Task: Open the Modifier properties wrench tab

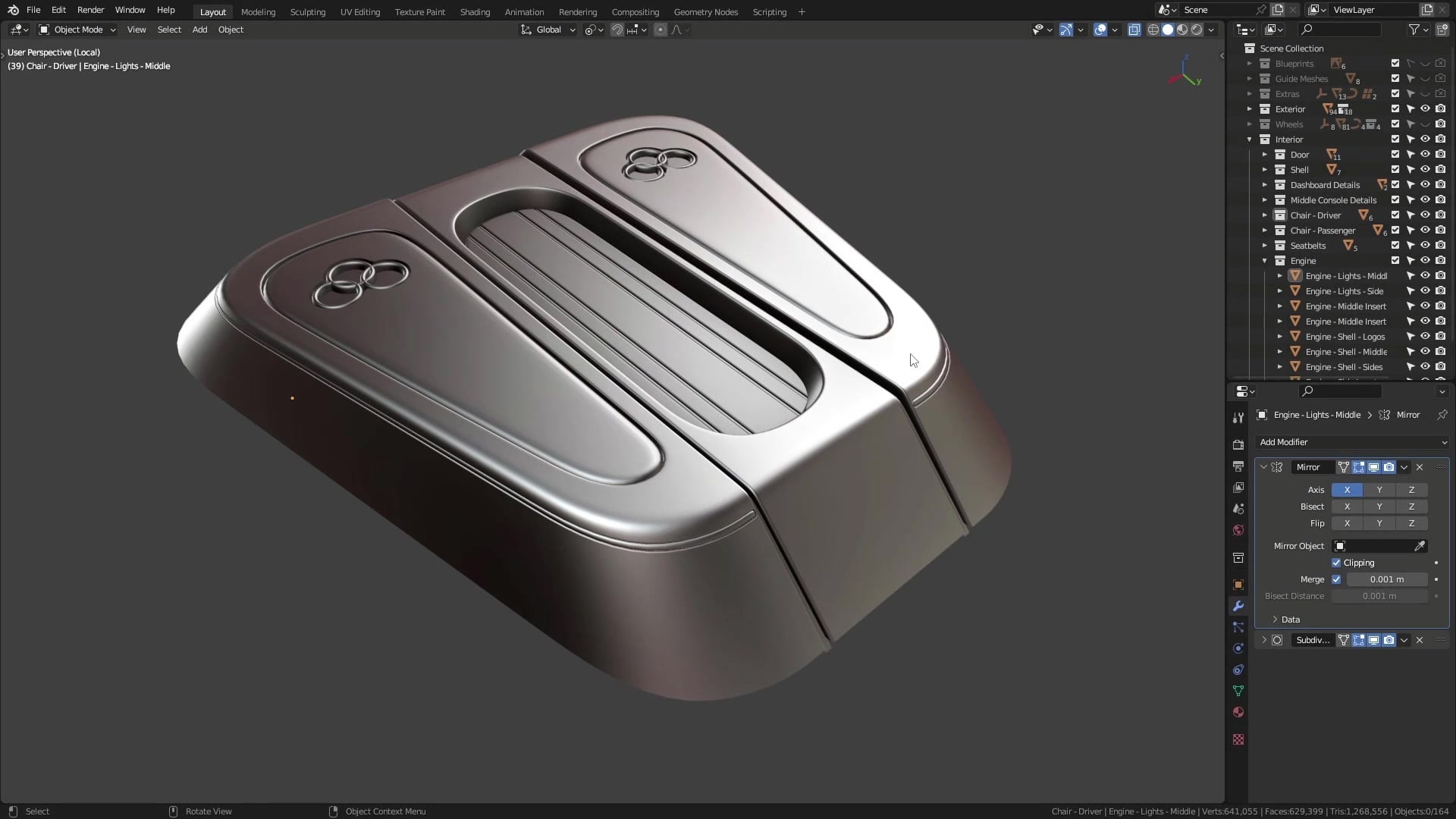Action: click(1238, 606)
